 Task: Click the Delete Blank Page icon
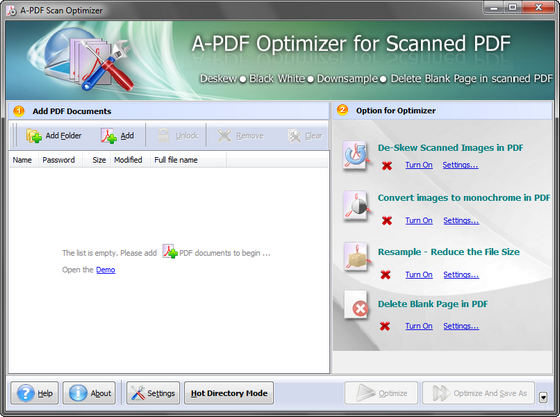[356, 305]
